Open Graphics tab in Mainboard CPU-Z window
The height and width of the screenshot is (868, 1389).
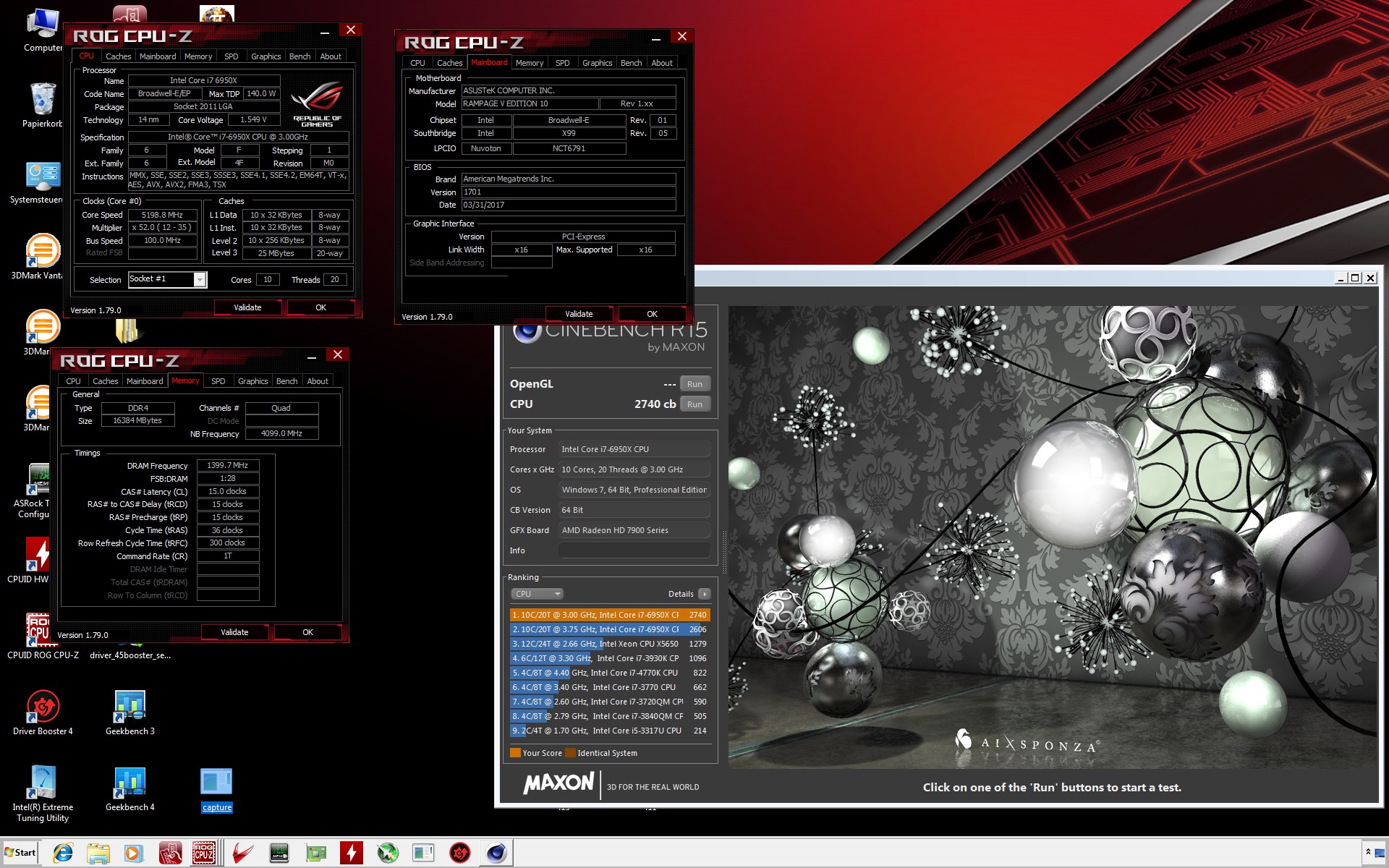coord(597,63)
